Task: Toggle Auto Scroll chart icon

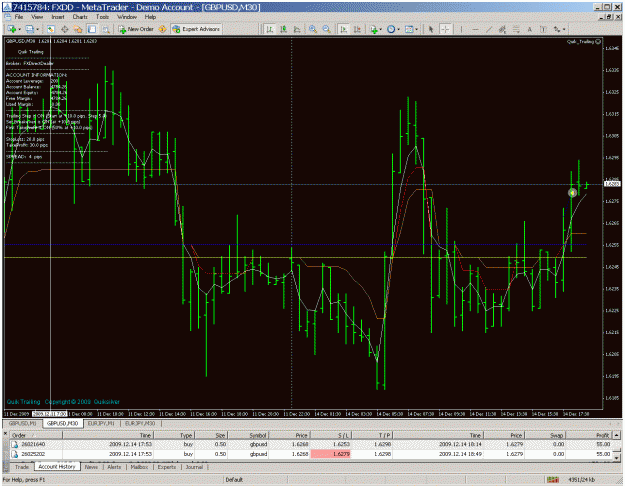Action: pos(343,29)
